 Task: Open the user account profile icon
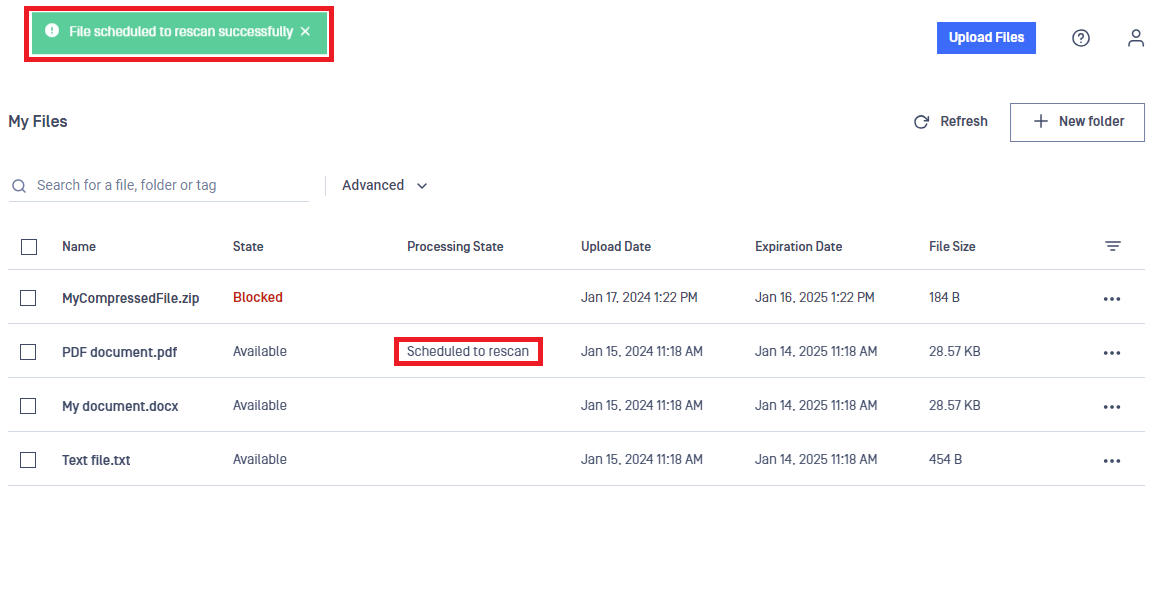tap(1136, 38)
